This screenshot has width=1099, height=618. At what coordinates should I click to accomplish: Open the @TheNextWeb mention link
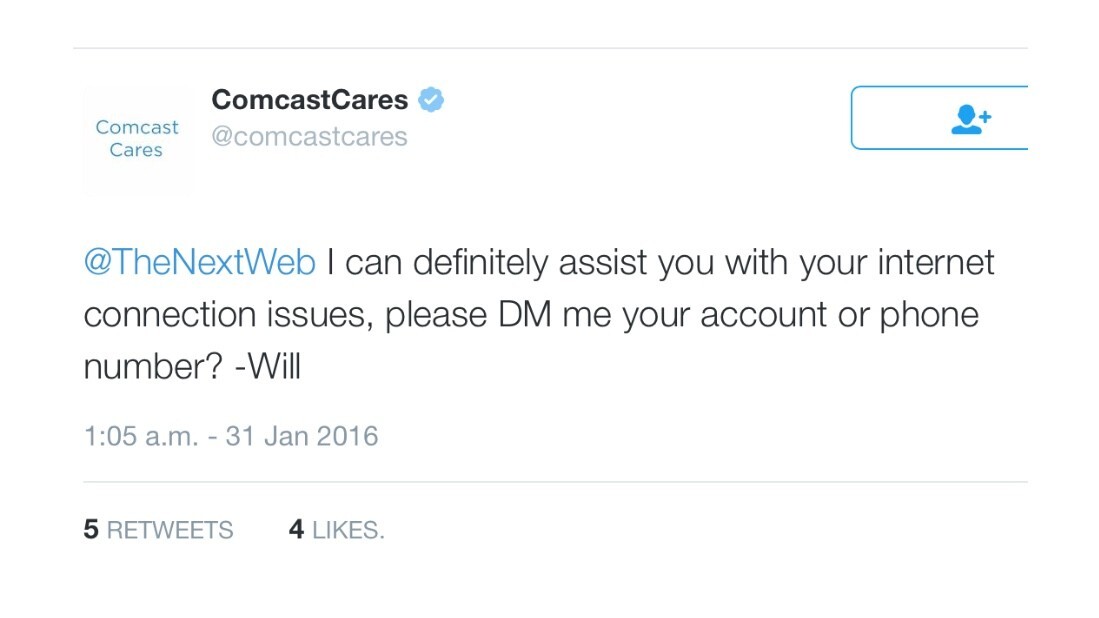200,263
